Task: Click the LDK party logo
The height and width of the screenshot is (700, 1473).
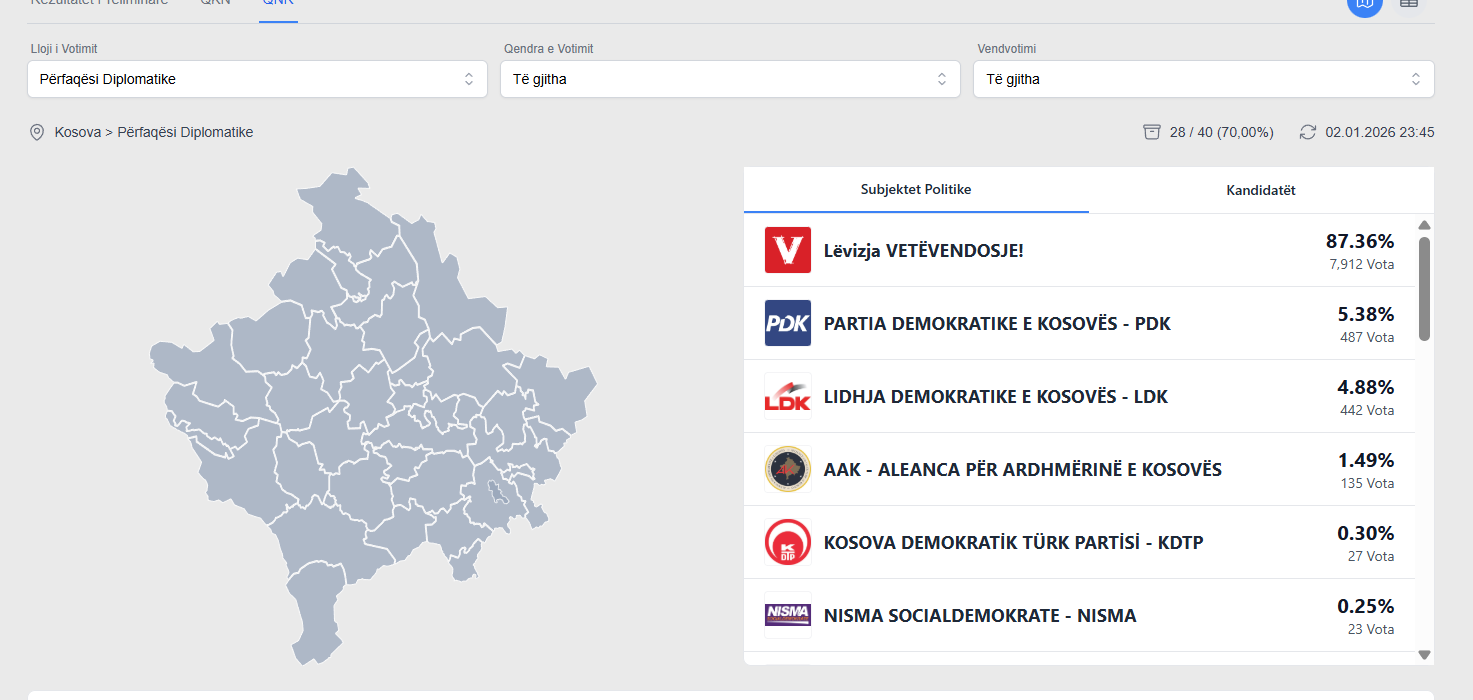Action: 788,396
